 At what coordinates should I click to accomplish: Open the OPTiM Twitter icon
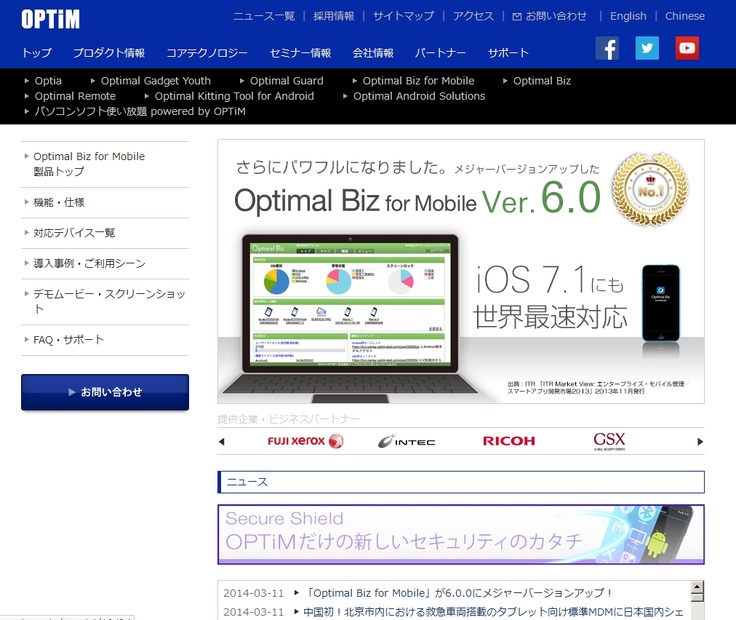(x=647, y=48)
